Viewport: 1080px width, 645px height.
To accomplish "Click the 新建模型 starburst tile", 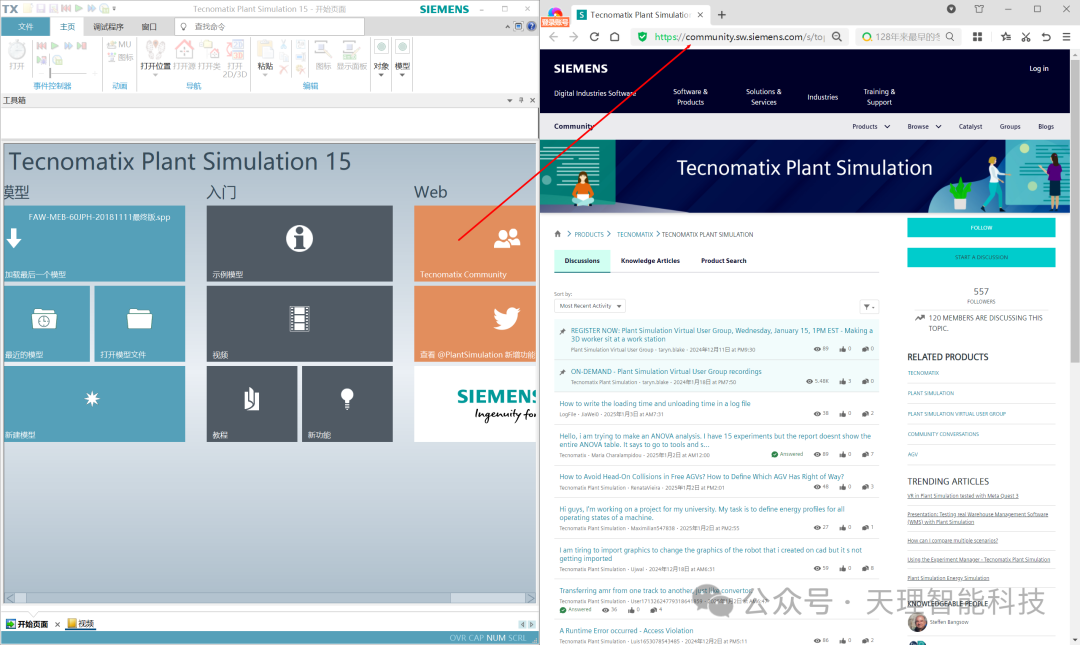I will pyautogui.click(x=94, y=404).
